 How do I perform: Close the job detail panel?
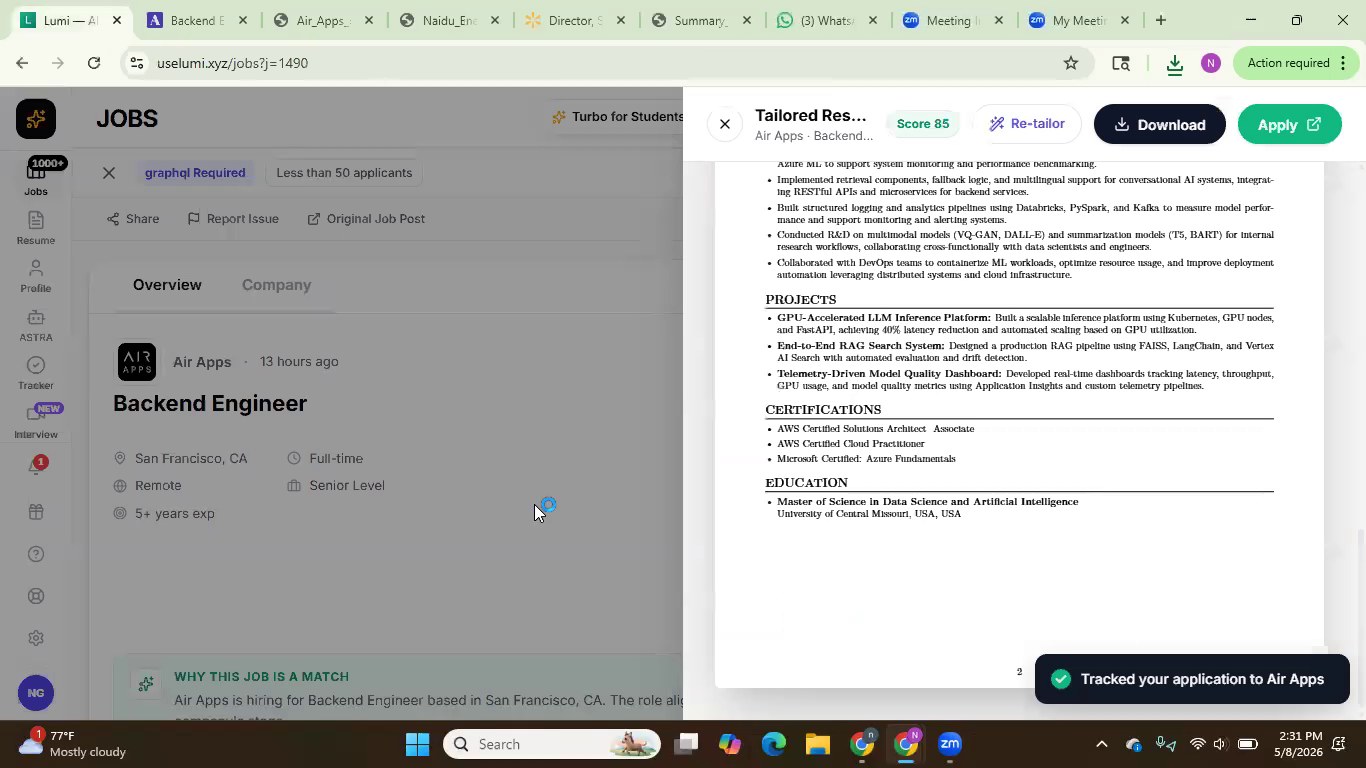tap(109, 173)
